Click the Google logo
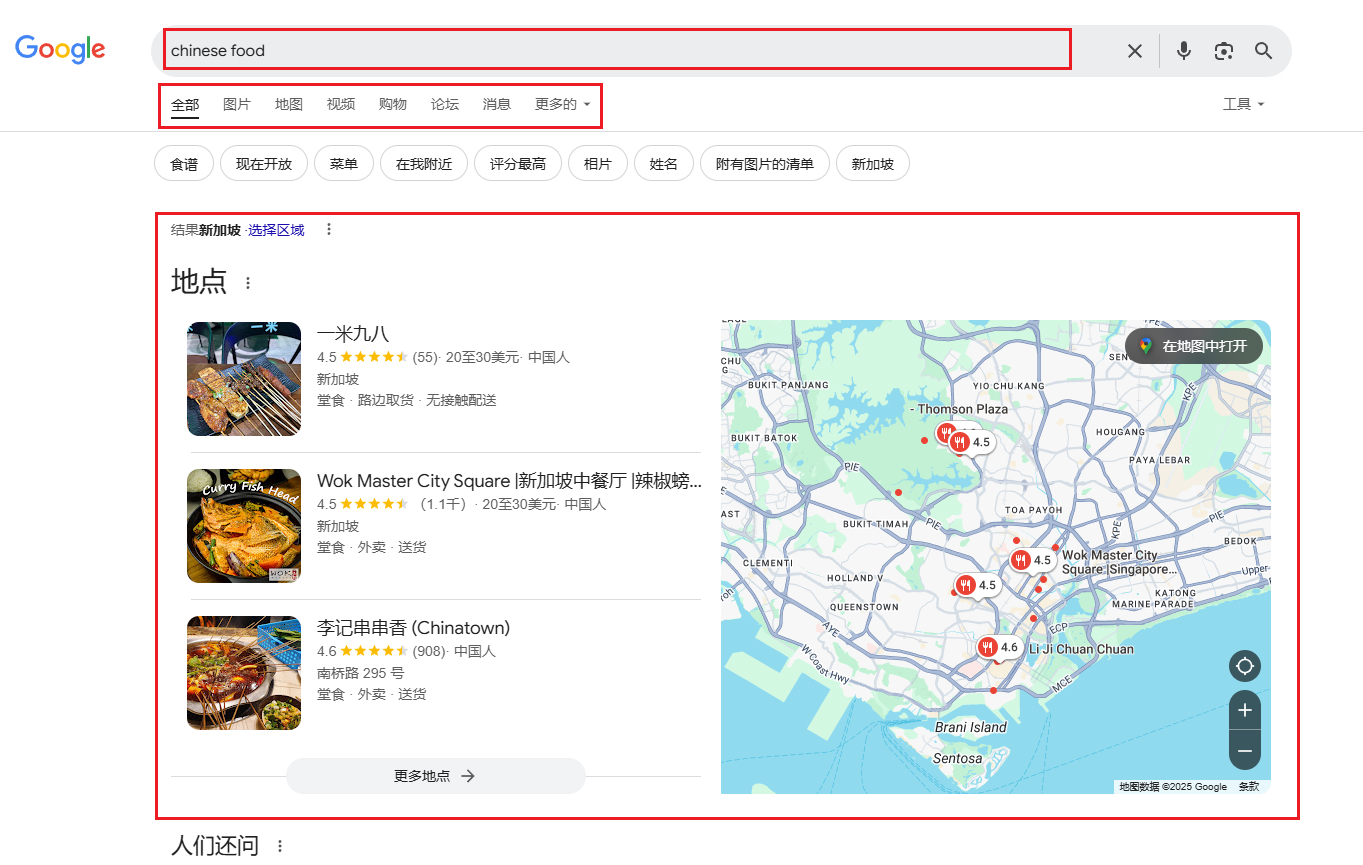The width and height of the screenshot is (1363, 865). click(60, 48)
